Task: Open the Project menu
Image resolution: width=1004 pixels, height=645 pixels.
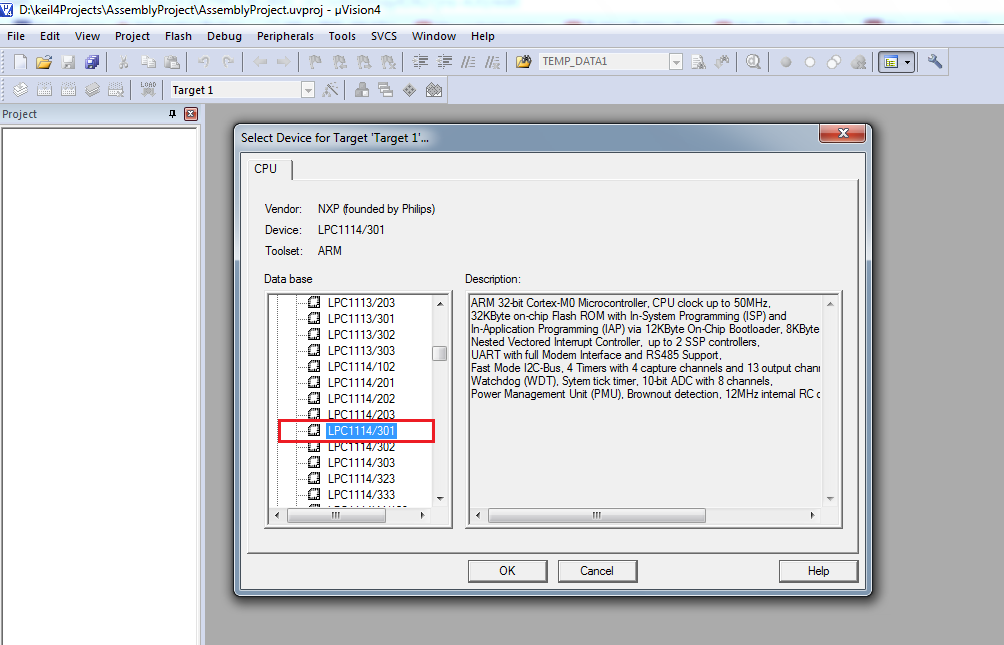Action: [133, 37]
